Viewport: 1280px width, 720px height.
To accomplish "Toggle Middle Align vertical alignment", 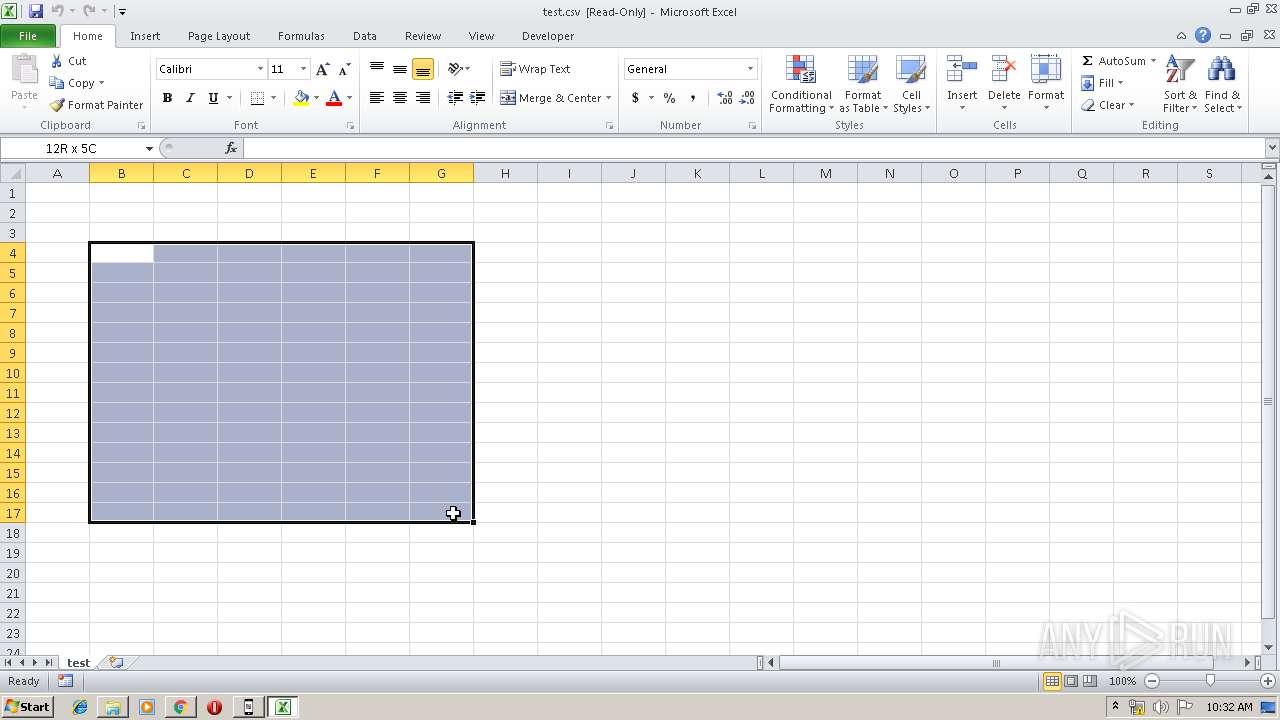I will click(399, 69).
